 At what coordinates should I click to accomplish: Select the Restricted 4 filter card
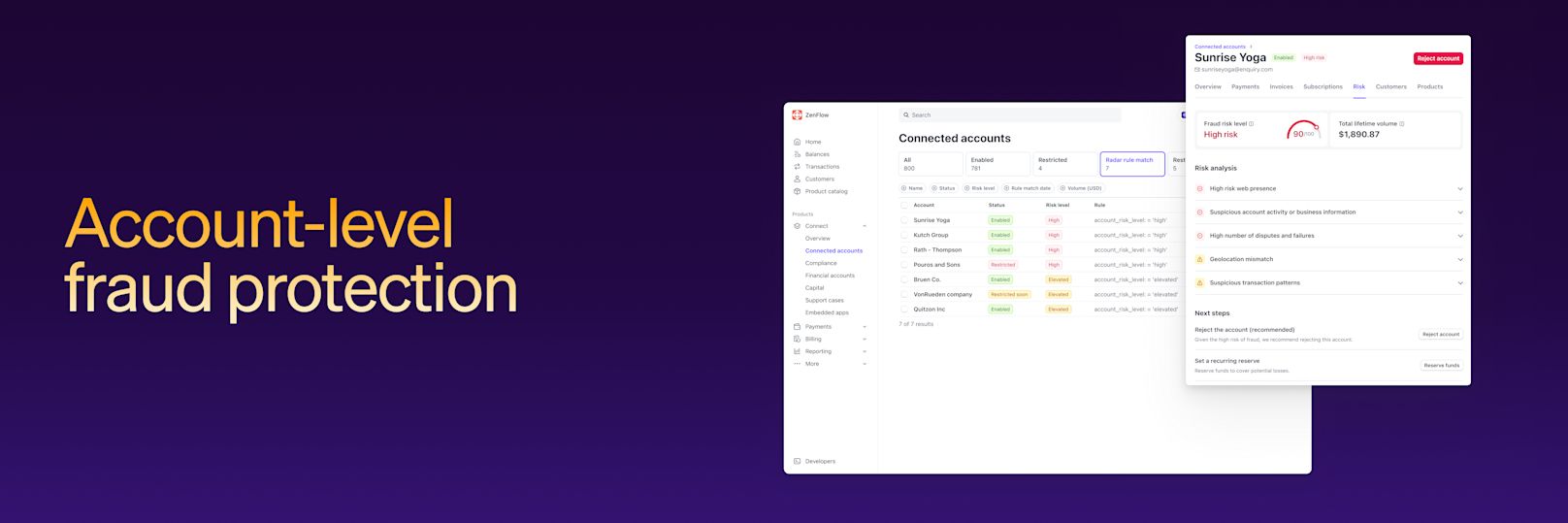pos(1064,164)
